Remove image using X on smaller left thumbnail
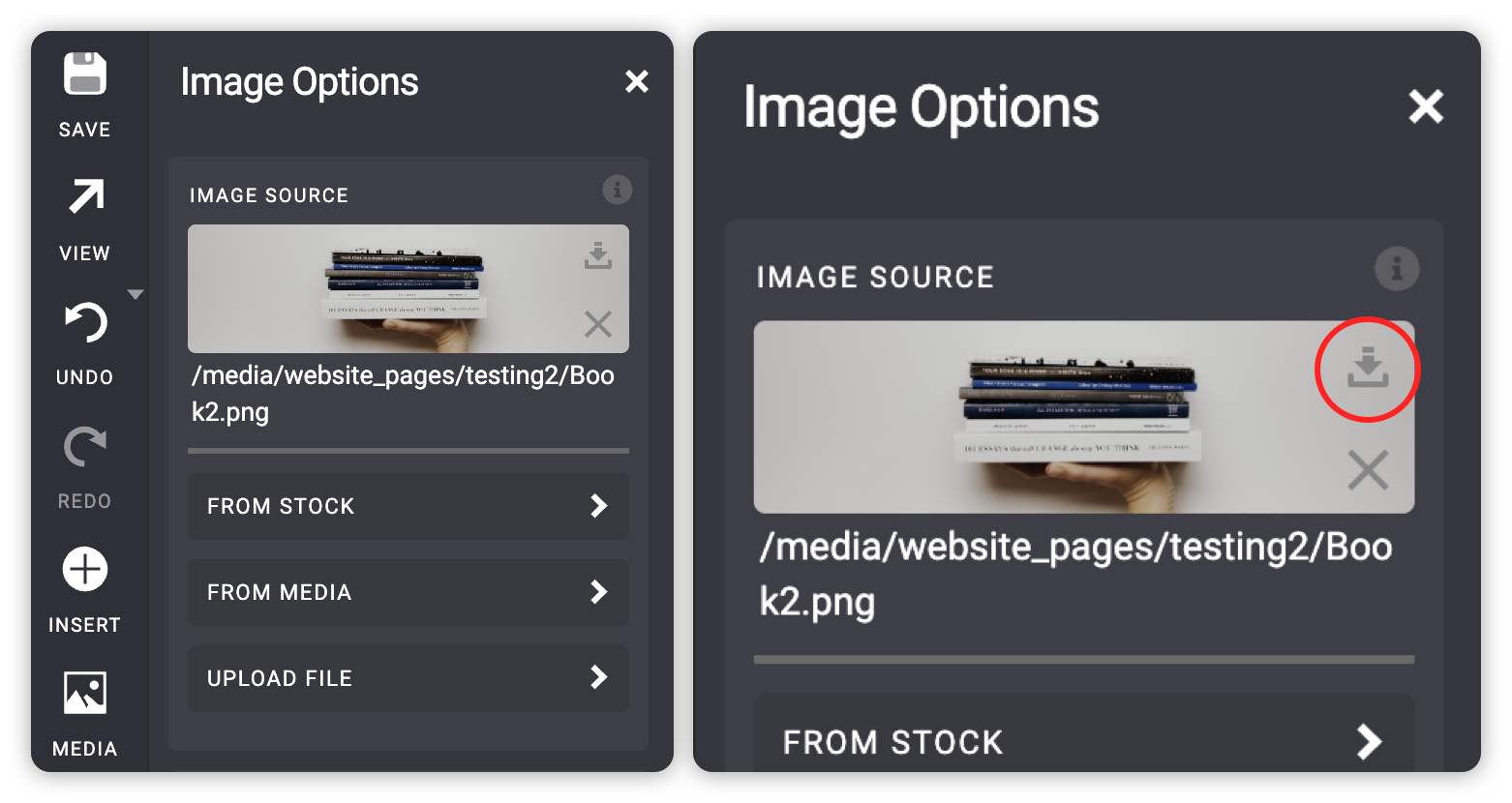 [x=598, y=324]
